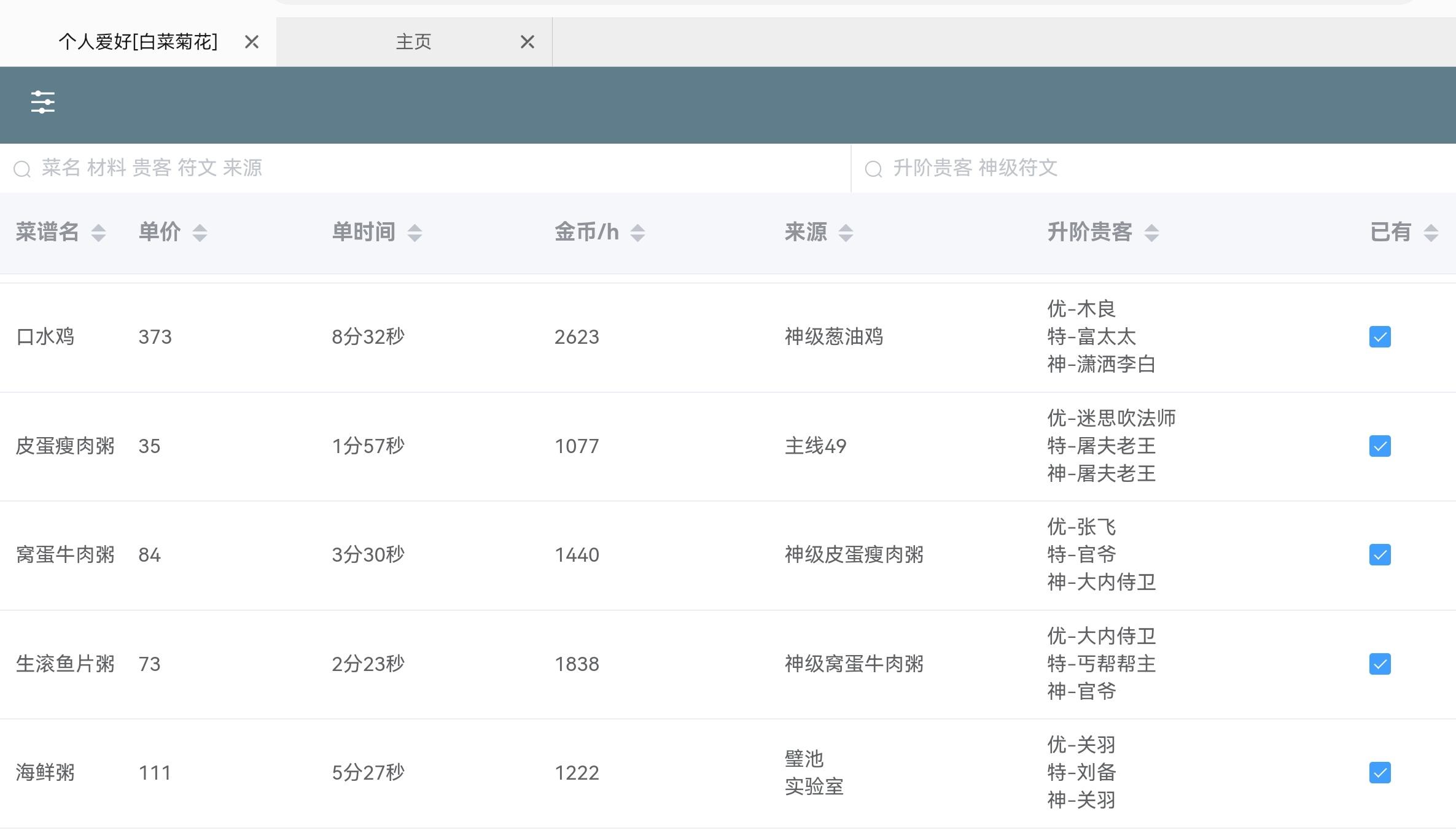Uncheck 已有 for 皮蛋瘦肉粥
Viewport: 1456px width, 830px height.
click(1380, 446)
